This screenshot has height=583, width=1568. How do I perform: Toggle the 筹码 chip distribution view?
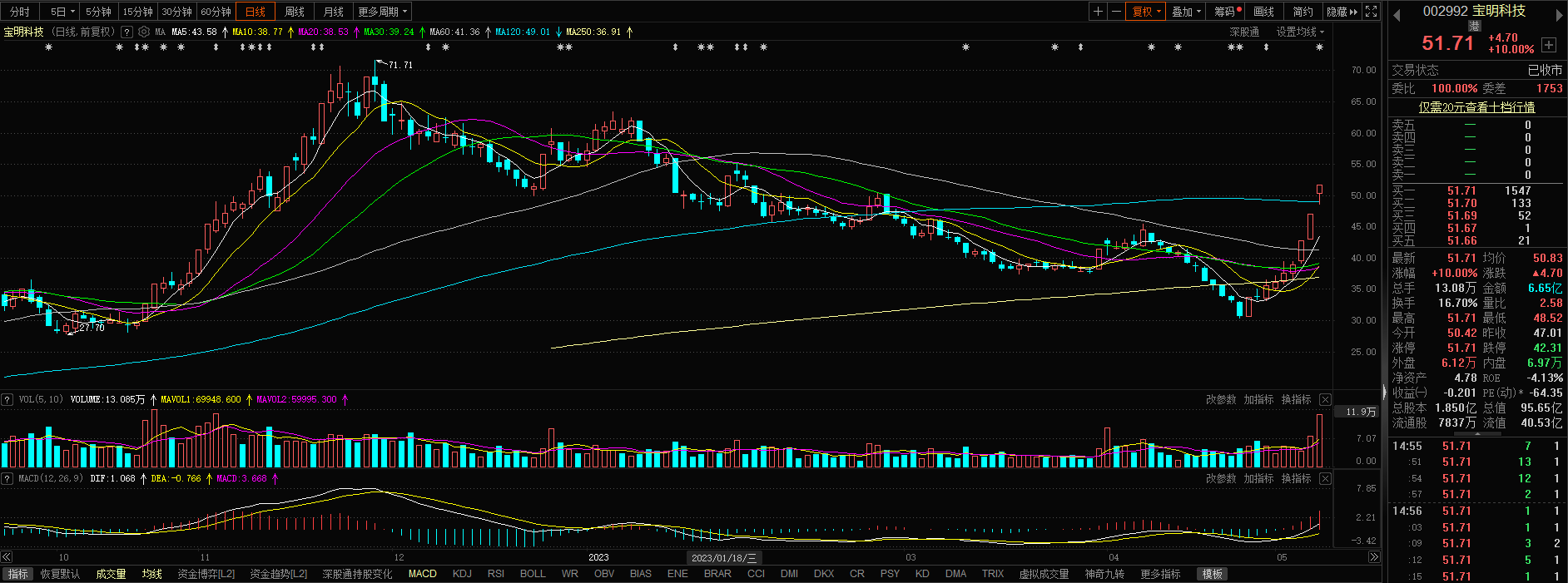[x=1226, y=12]
